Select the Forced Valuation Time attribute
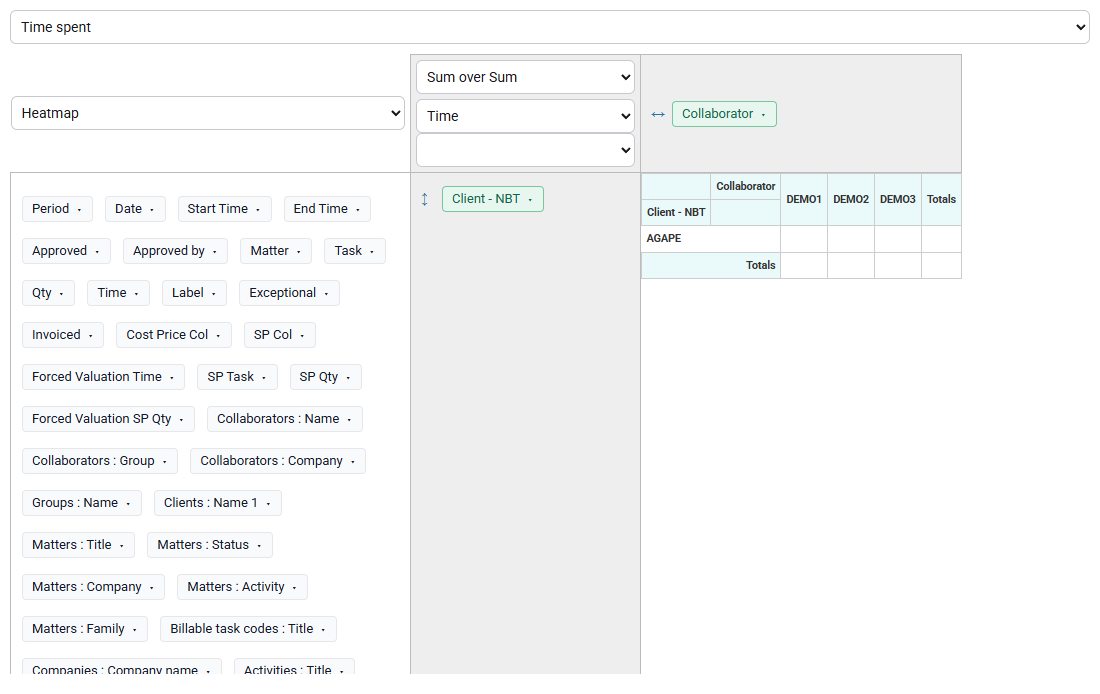1100x694 pixels. pos(103,377)
